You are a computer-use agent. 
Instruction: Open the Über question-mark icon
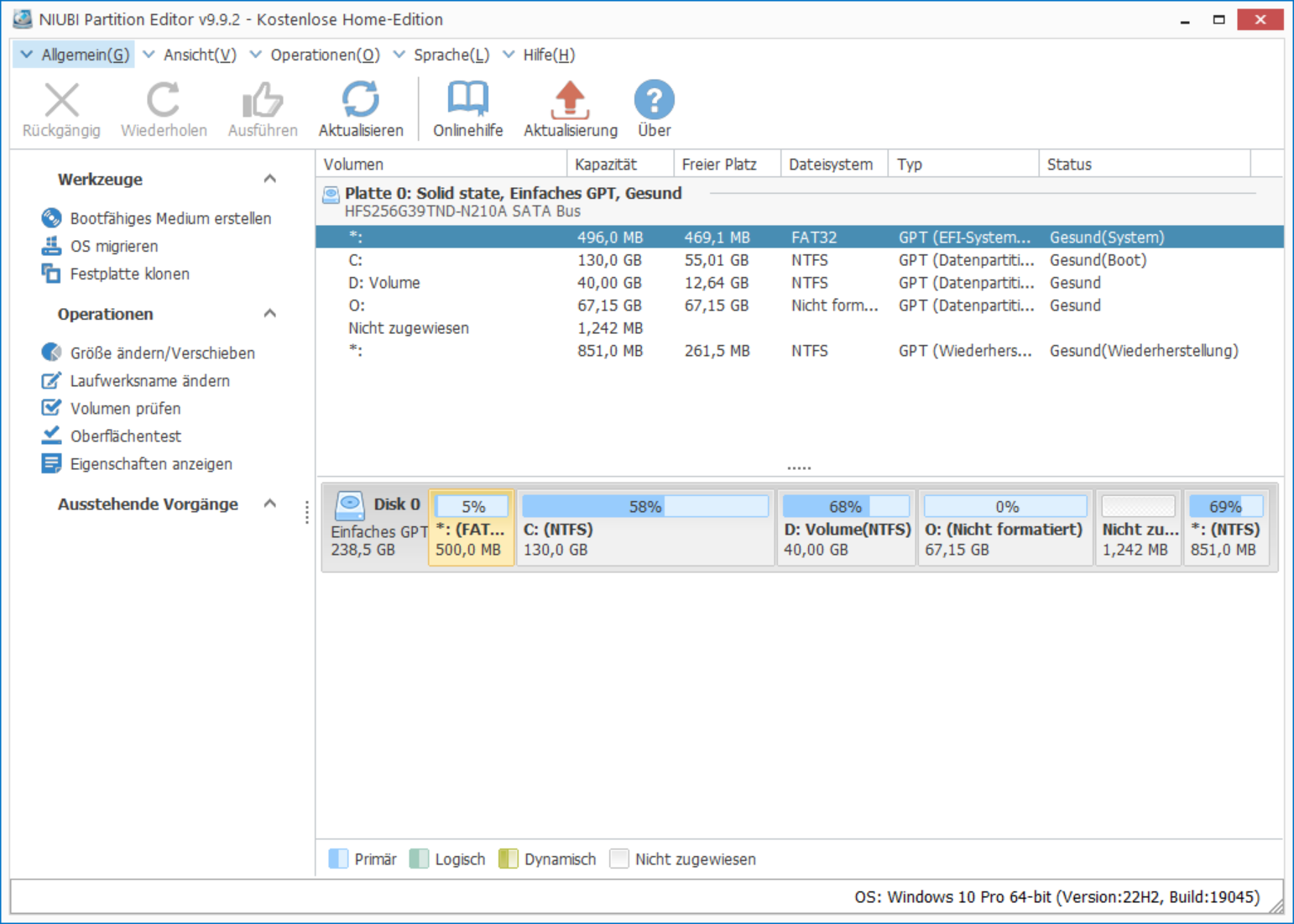[x=655, y=100]
